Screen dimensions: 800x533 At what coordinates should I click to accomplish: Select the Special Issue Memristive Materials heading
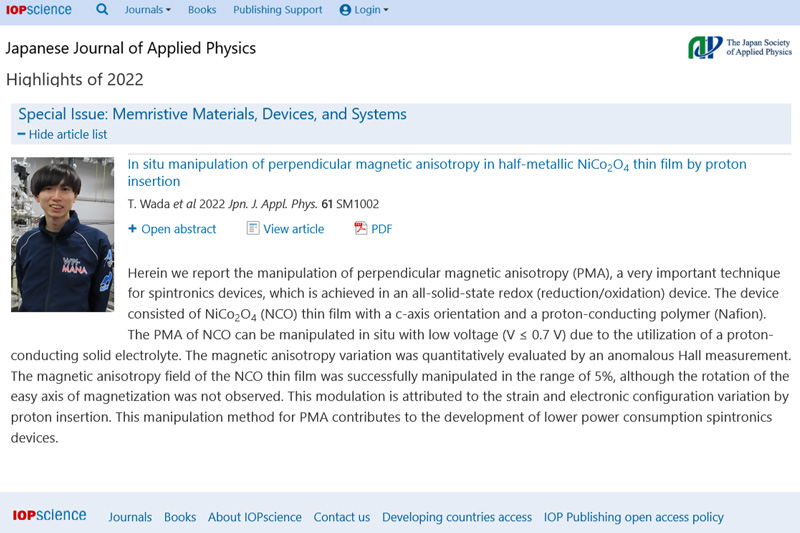coord(212,114)
